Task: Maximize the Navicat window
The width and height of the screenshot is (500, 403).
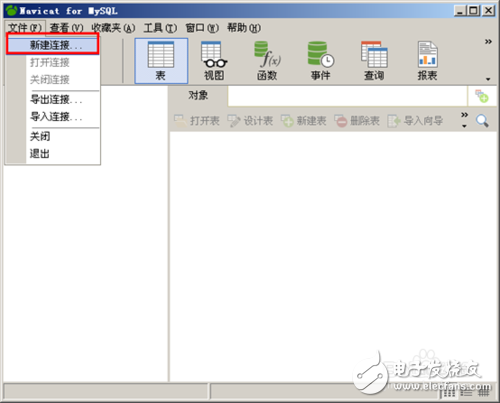Action: (473, 11)
